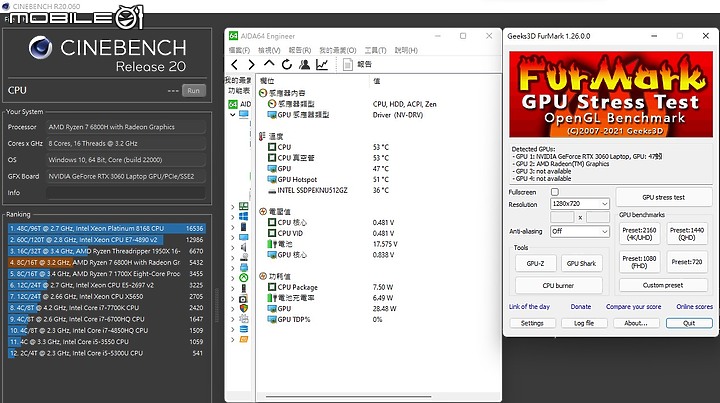Launch FurMark Preset:2160 4K/UHD benchmark

tap(639, 234)
